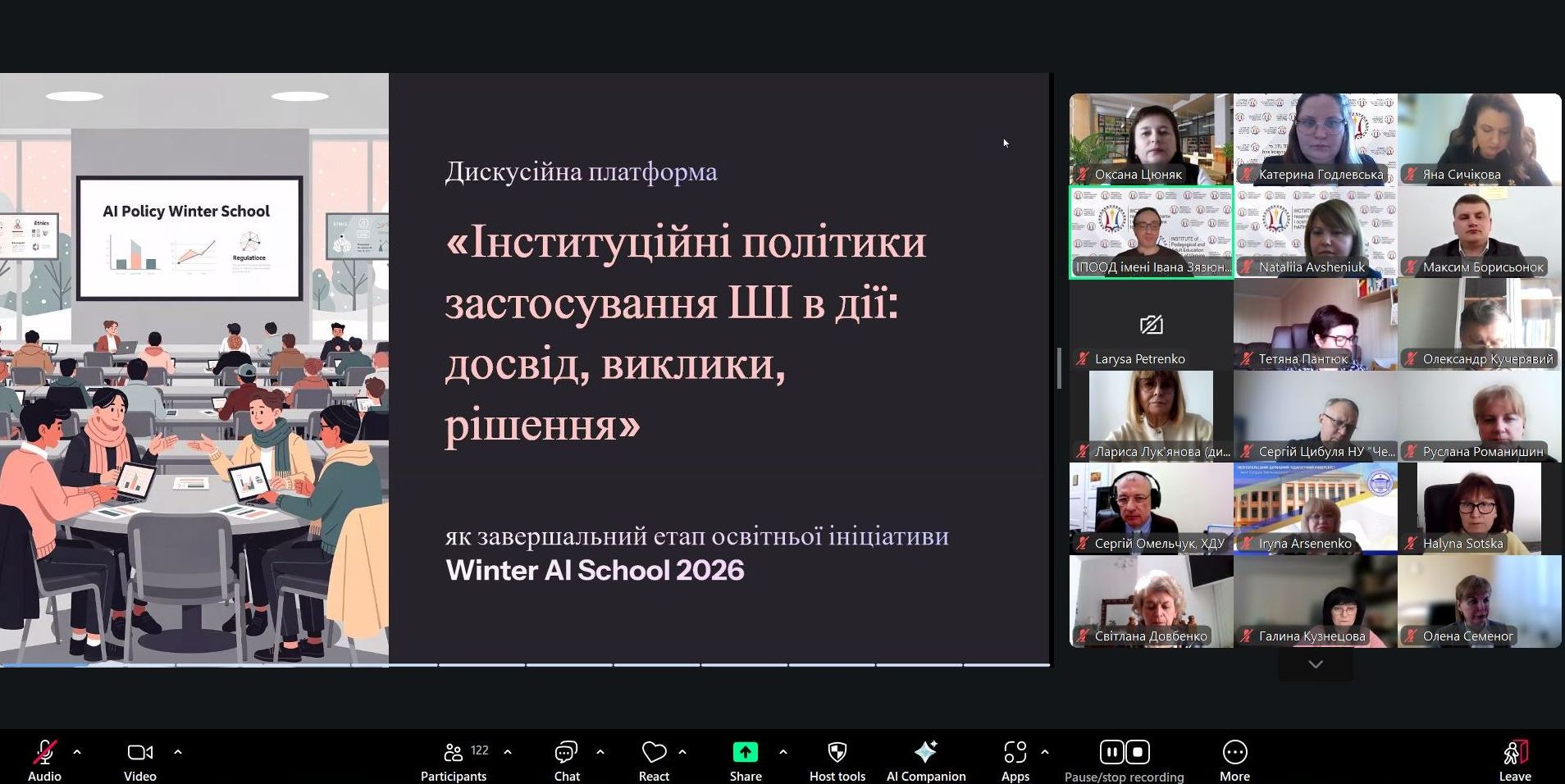Collapse the participant gallery with the chevron
The image size is (1565, 784).
[1315, 664]
